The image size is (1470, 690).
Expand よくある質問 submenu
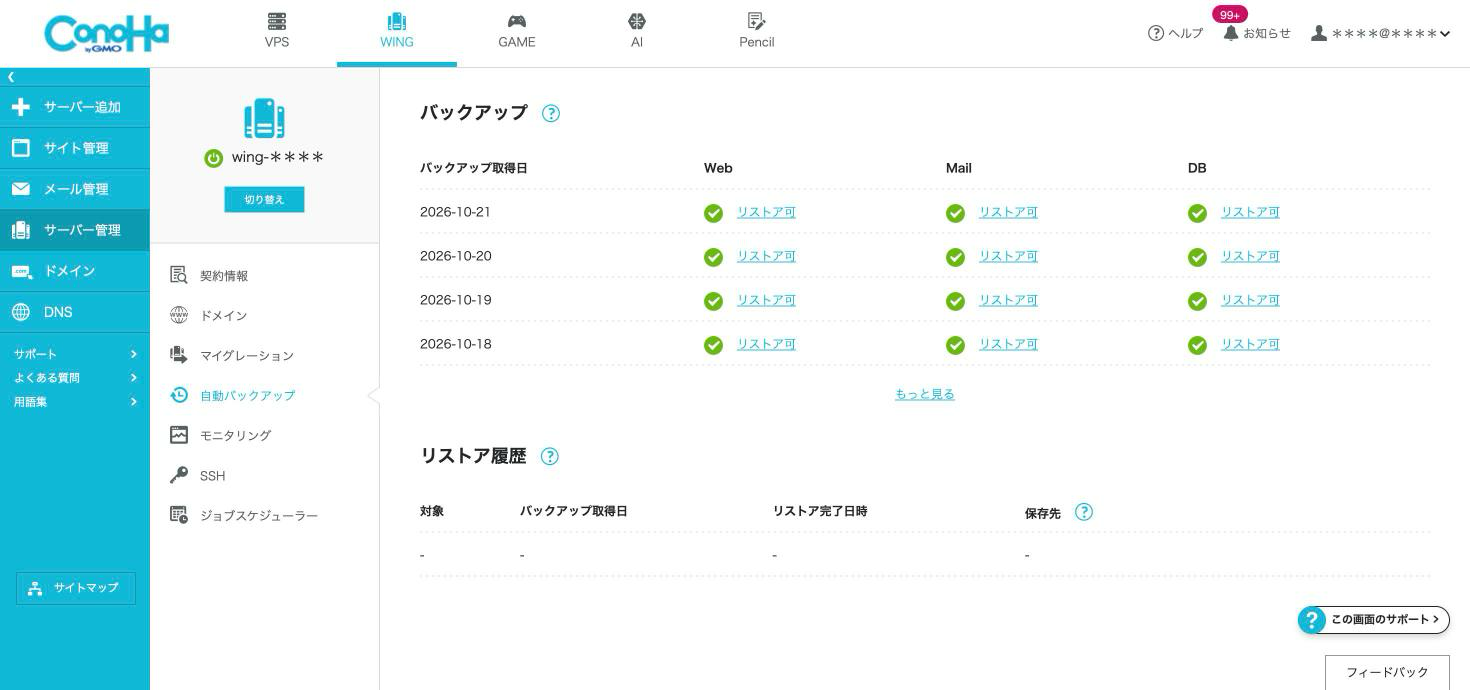pyautogui.click(x=75, y=378)
